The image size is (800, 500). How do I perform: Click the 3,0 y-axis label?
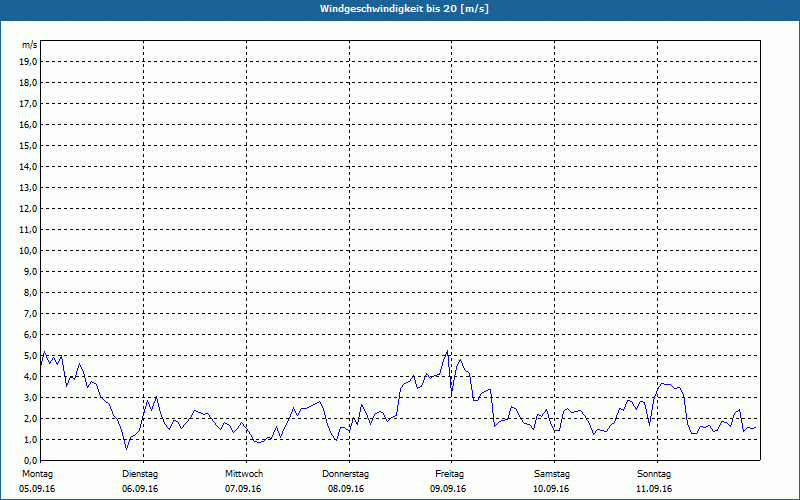pos(29,397)
